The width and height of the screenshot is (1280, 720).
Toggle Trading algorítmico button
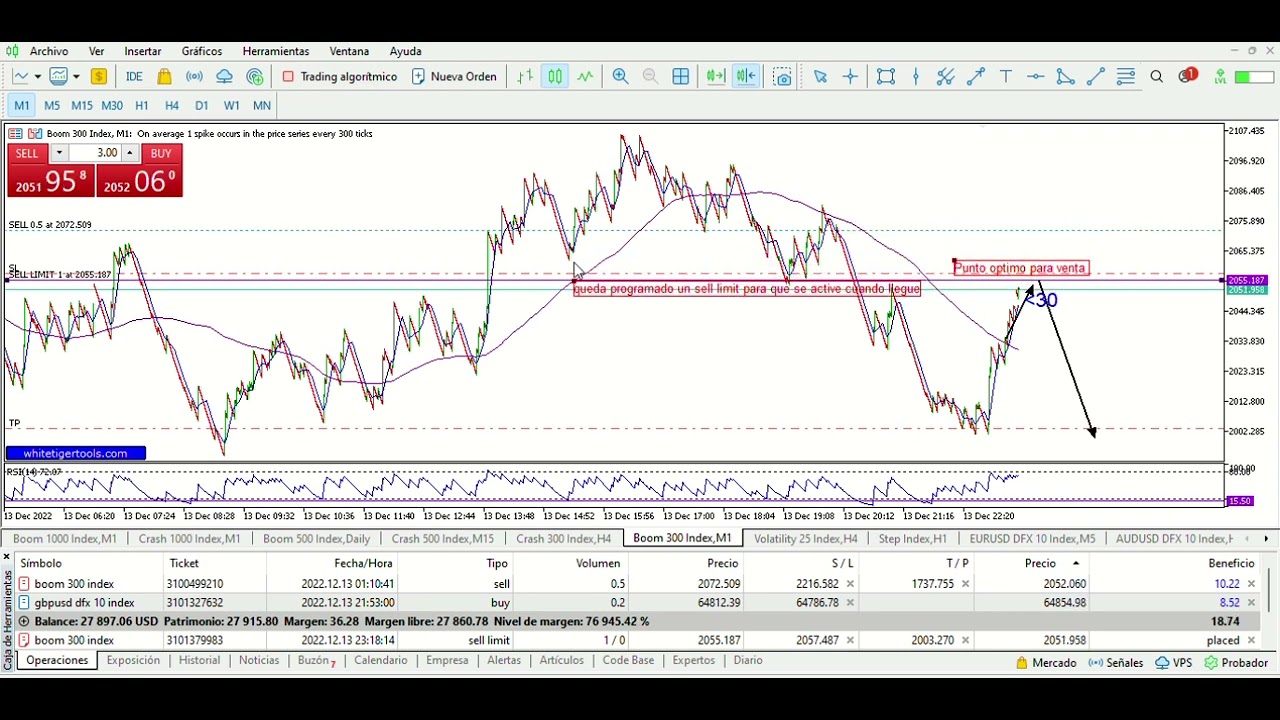[x=340, y=77]
